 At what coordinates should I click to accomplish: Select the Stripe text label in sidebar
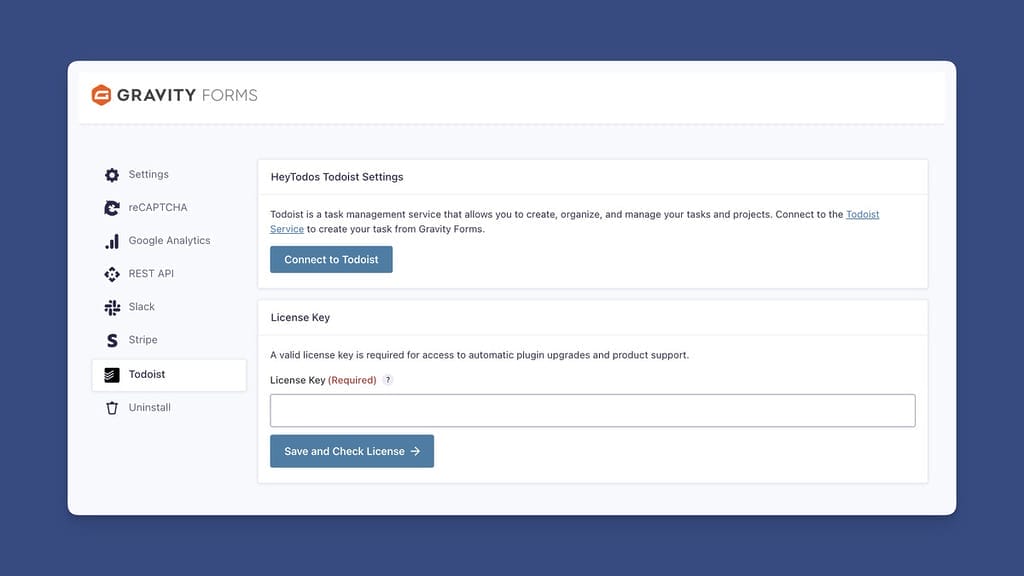[x=143, y=340]
